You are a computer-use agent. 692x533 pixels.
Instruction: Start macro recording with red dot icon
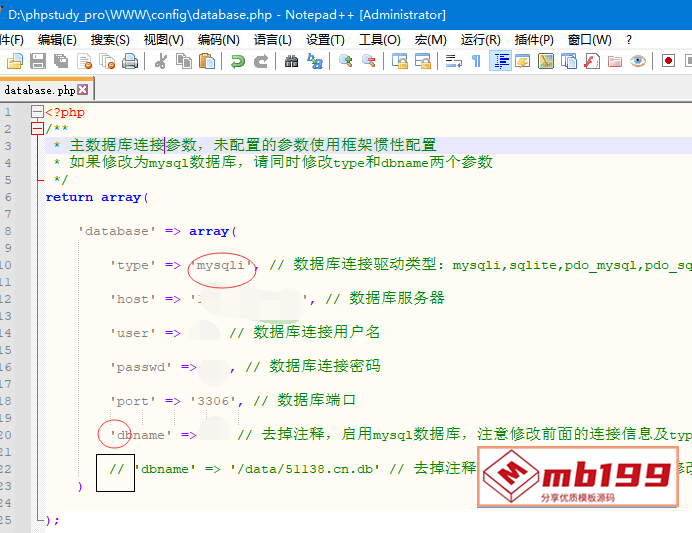668,62
